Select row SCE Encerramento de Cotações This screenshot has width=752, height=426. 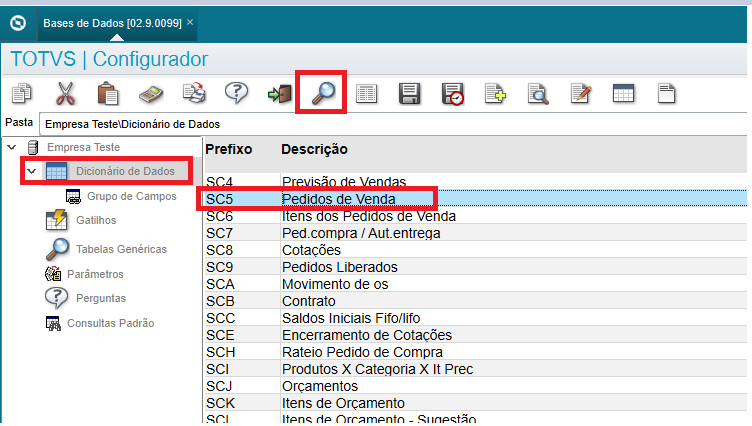(x=476, y=335)
